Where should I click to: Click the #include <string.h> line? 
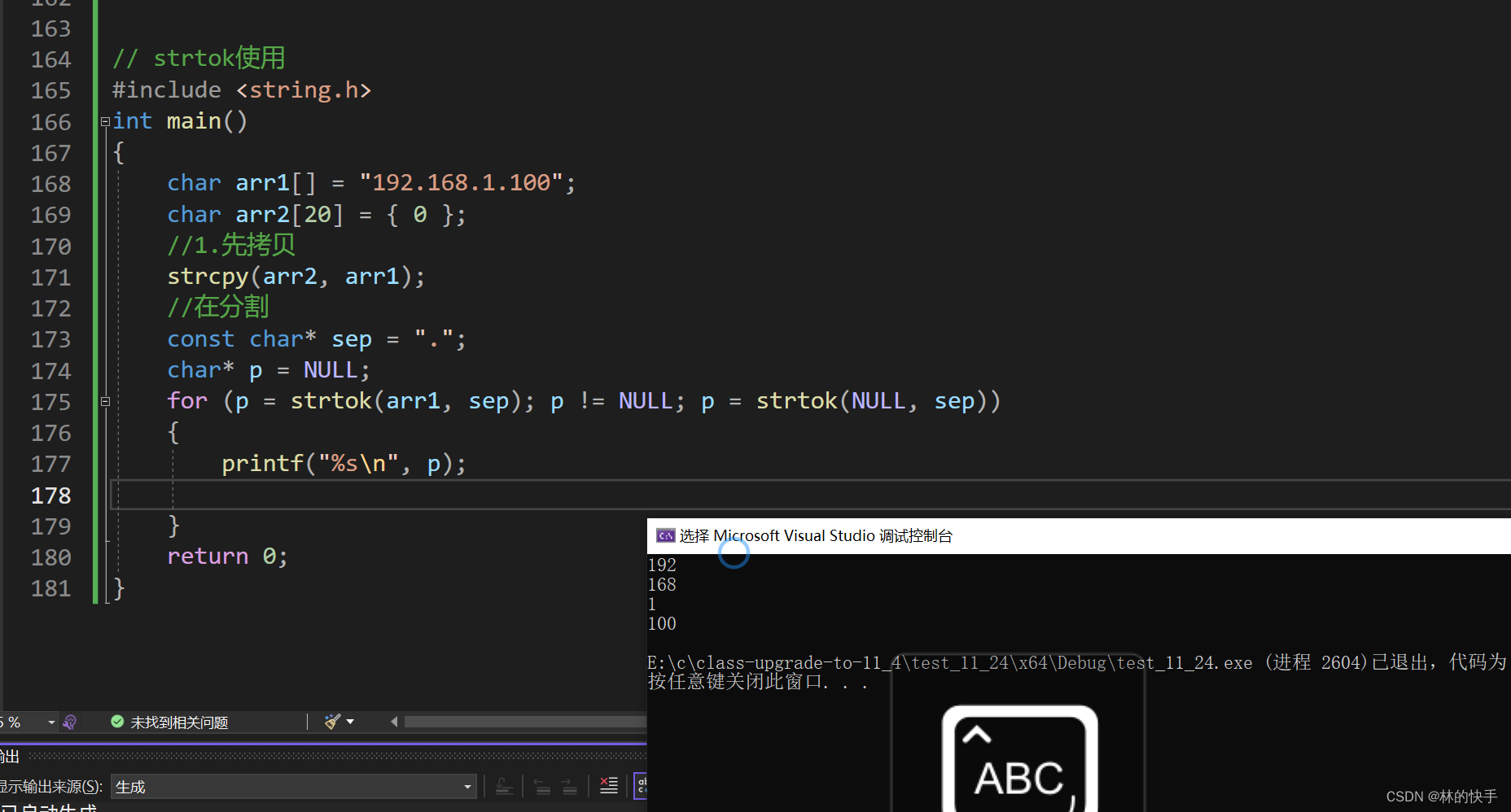pyautogui.click(x=242, y=89)
